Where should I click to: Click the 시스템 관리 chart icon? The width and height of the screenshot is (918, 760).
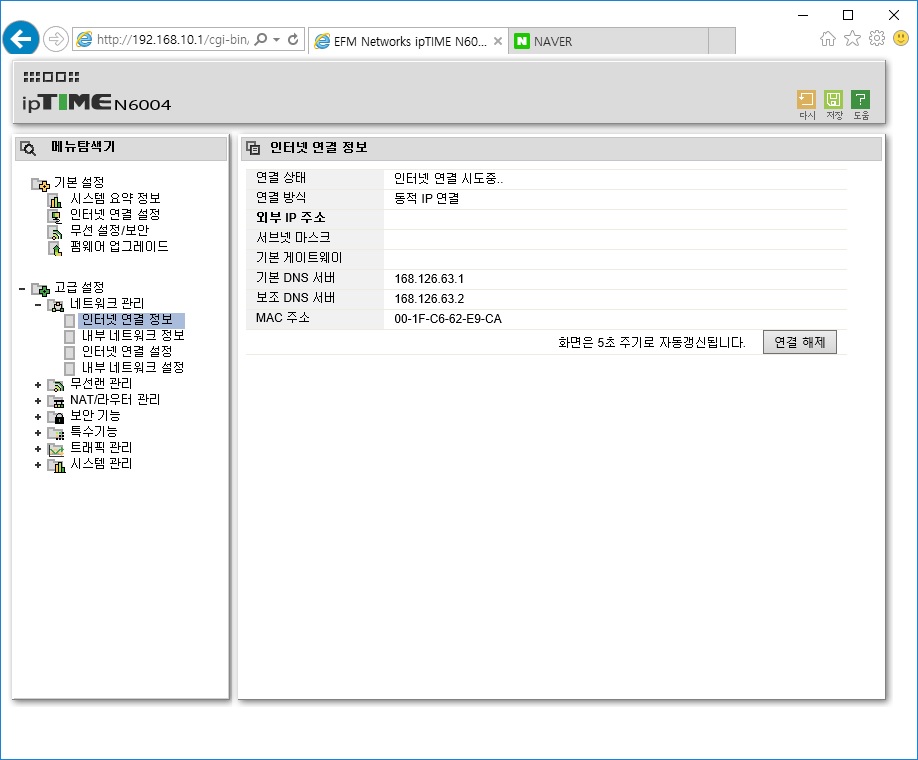[x=56, y=466]
